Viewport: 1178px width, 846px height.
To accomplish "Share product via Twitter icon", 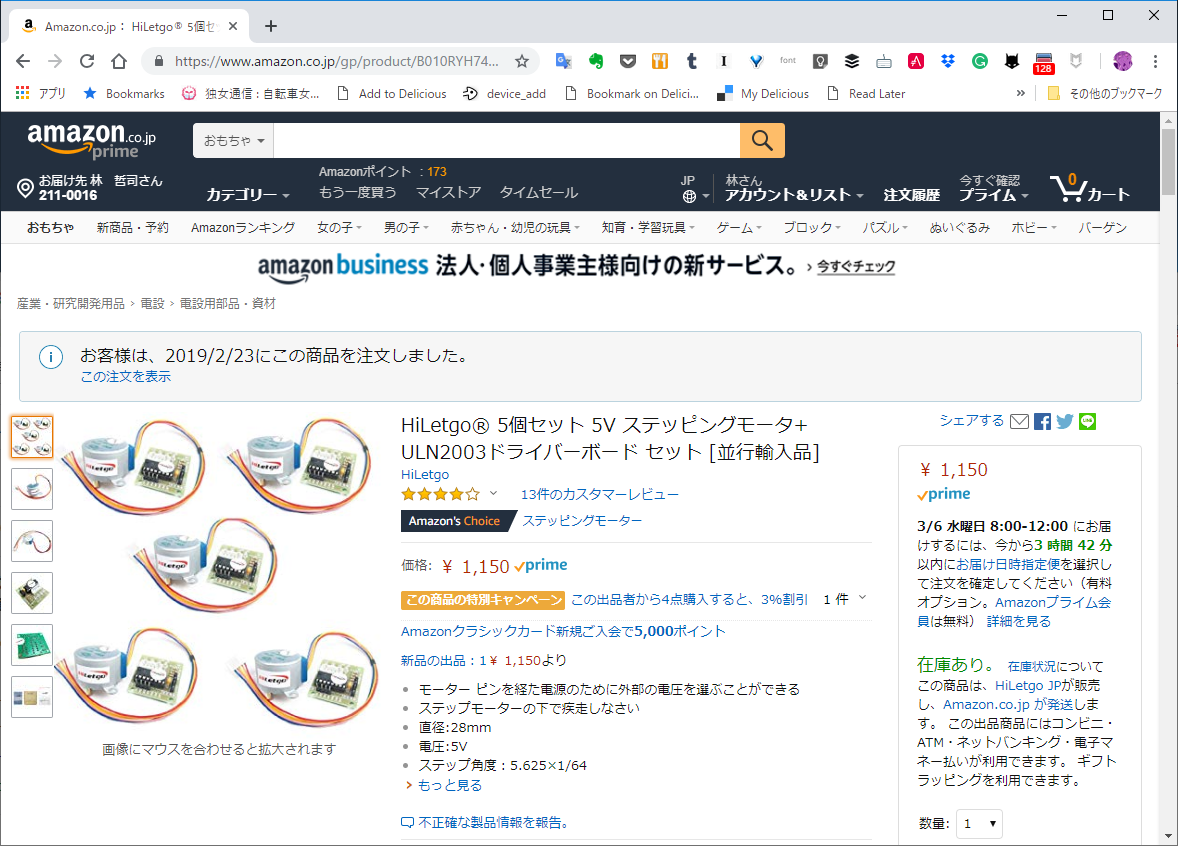I will point(1065,421).
